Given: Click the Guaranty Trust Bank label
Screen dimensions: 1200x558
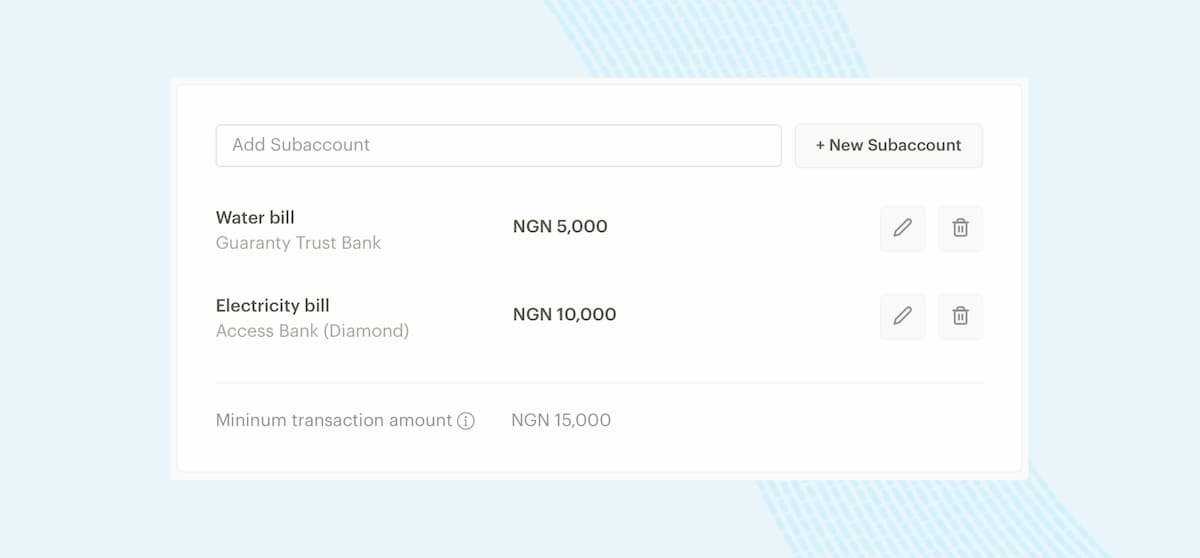Looking at the screenshot, I should (x=298, y=242).
